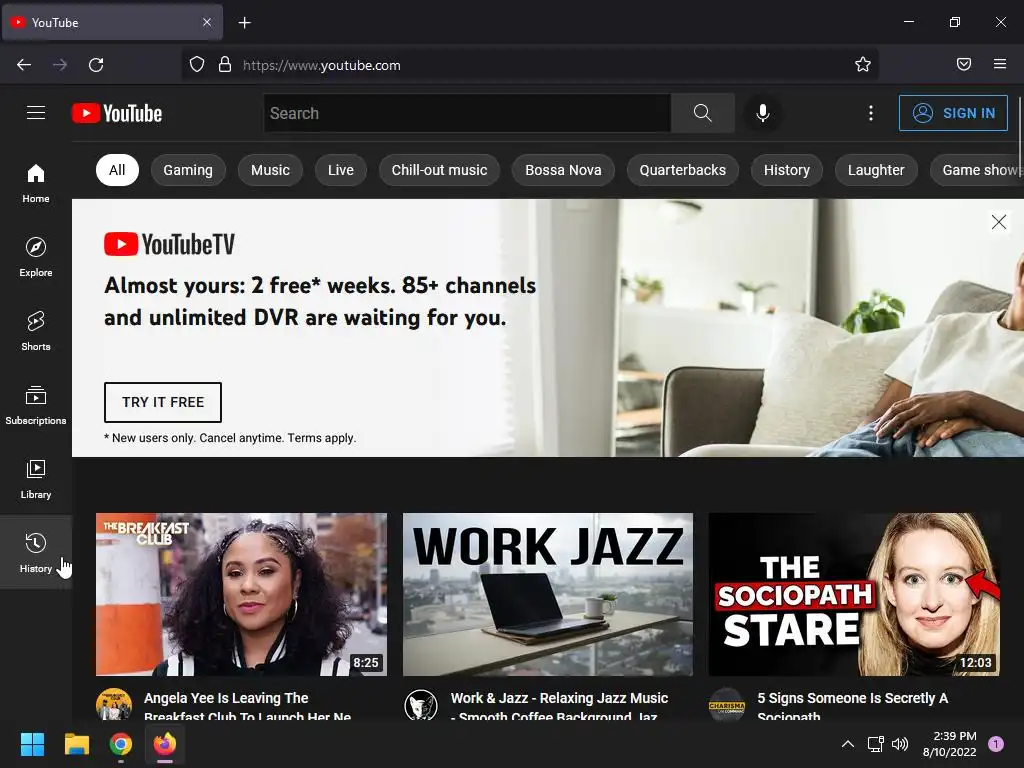Image resolution: width=1024 pixels, height=768 pixels.
Task: Open Subscriptions in sidebar
Action: pyautogui.click(x=36, y=405)
